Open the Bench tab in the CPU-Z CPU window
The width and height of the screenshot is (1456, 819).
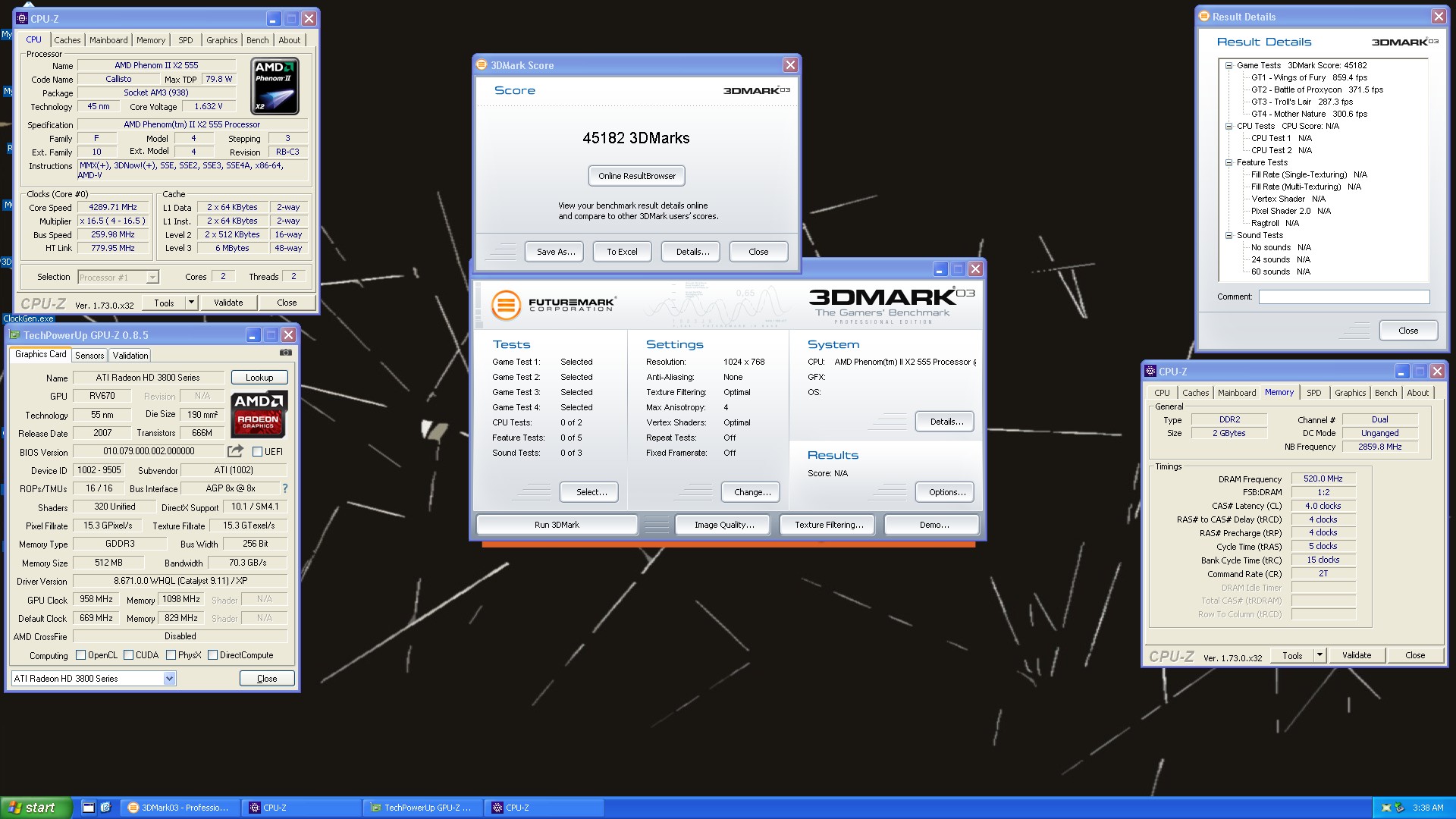258,40
